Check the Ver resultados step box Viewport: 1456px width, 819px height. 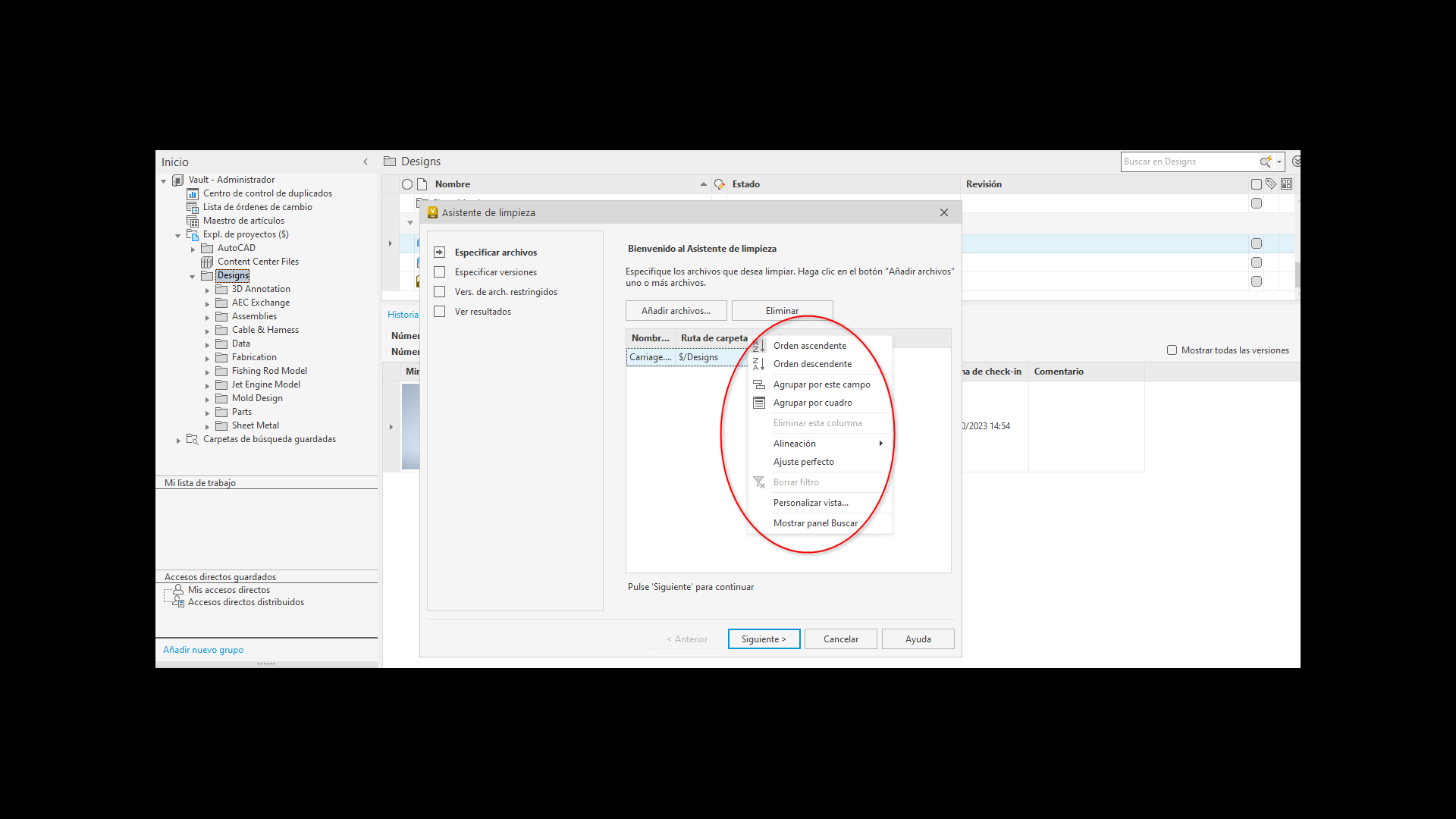[439, 312]
